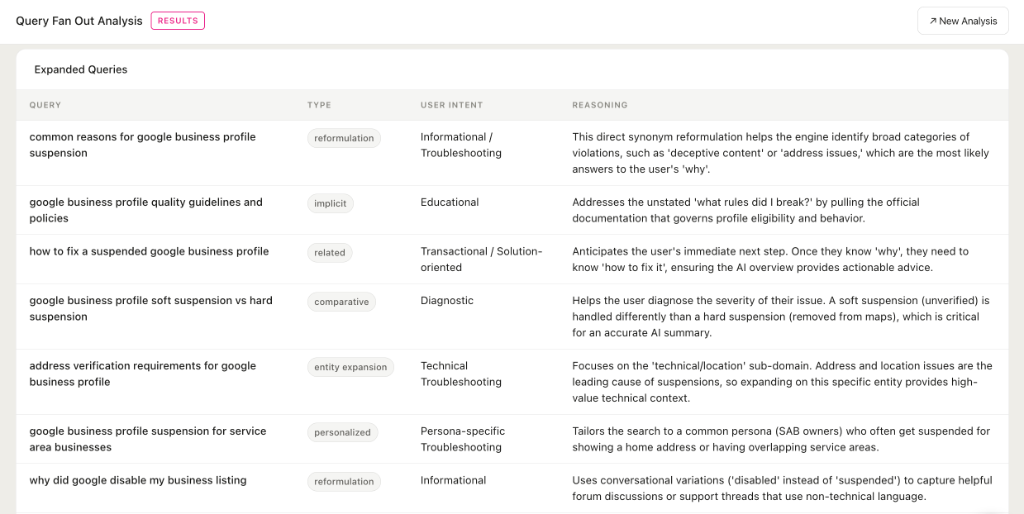Click the entity expansion type tag
The width and height of the screenshot is (1024, 514).
[351, 367]
